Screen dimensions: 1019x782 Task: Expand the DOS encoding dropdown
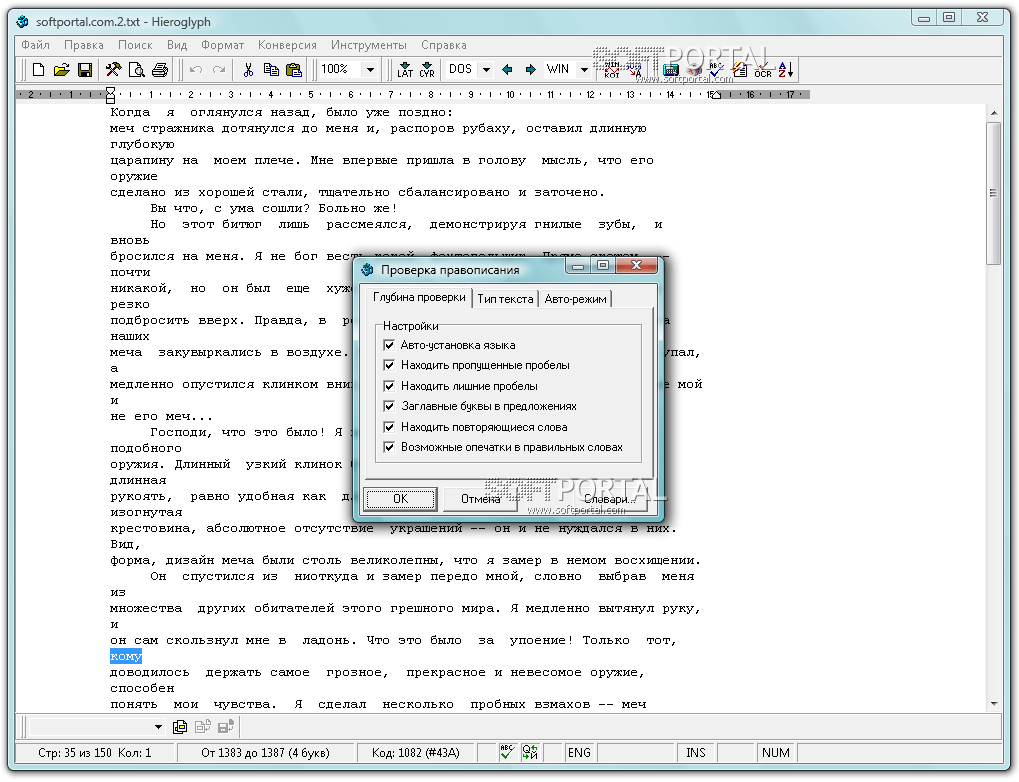486,70
